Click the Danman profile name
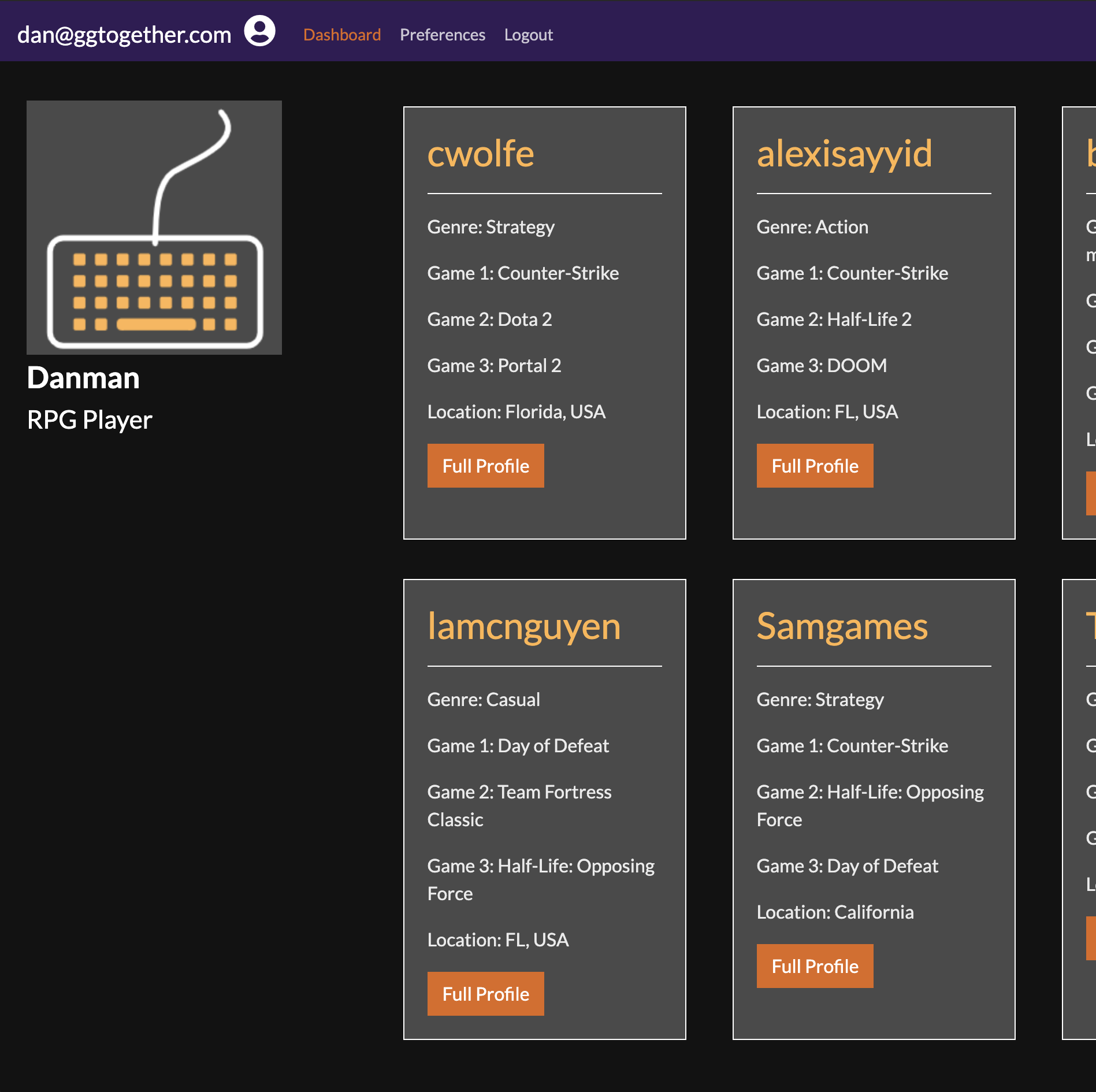Viewport: 1096px width, 1092px height. [x=83, y=378]
